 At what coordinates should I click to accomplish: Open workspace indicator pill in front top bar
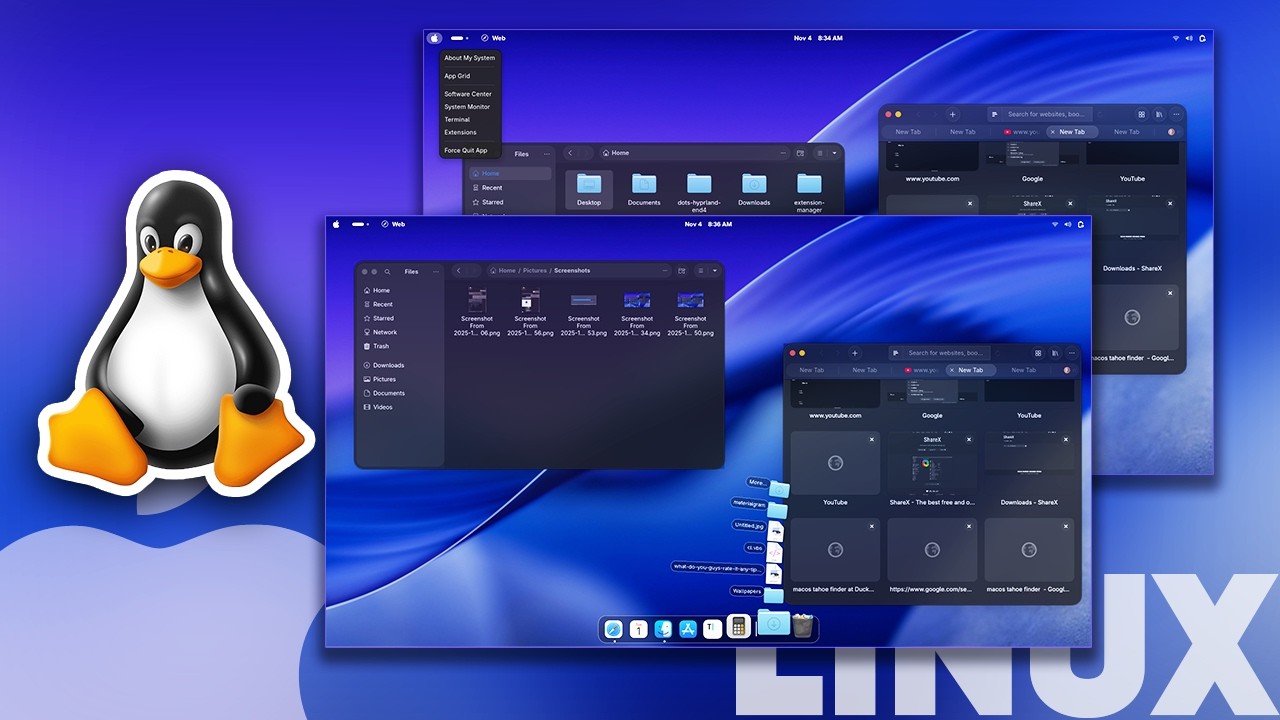tap(358, 224)
